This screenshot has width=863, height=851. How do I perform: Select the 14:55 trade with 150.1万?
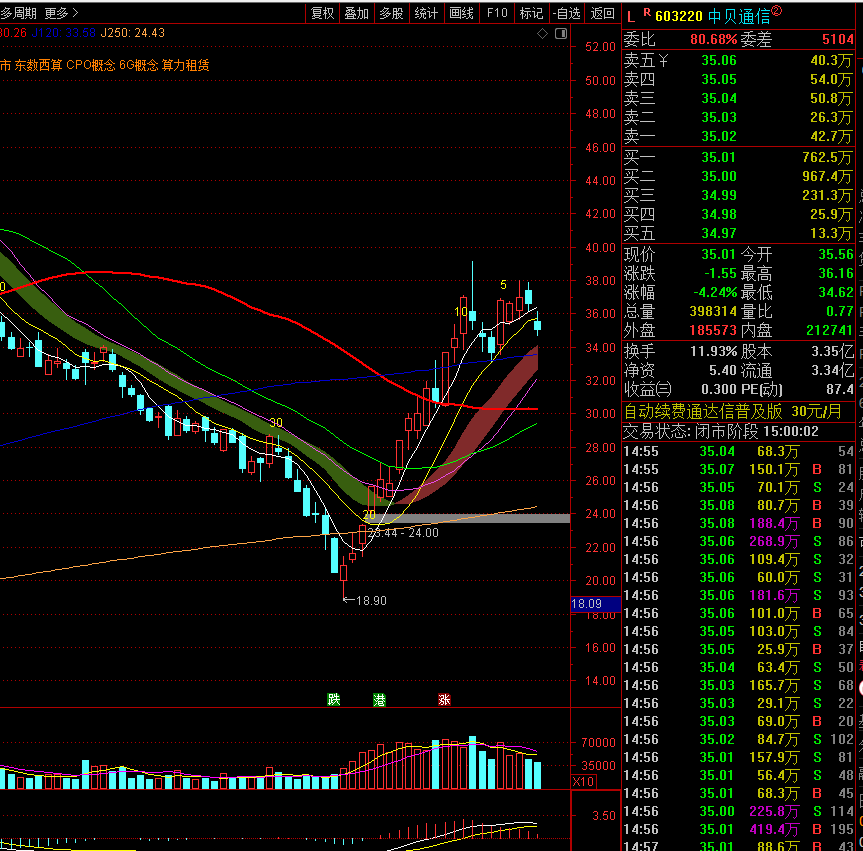point(738,470)
